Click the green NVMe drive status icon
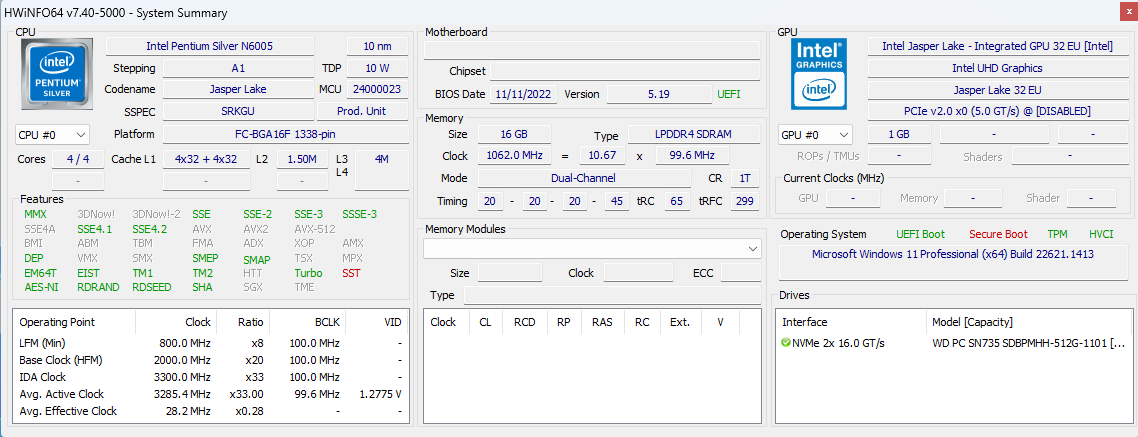 786,343
